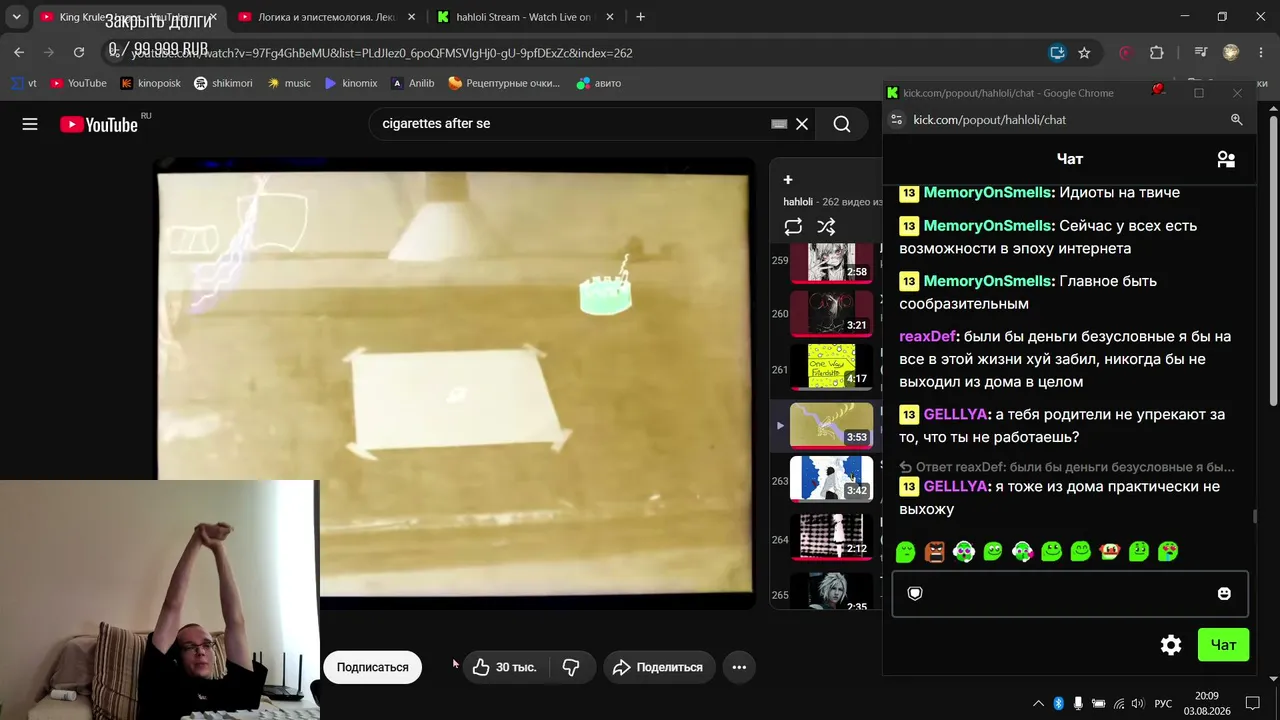This screenshot has width=1280, height=720.
Task: Toggle playlist shuffle button
Action: click(826, 227)
